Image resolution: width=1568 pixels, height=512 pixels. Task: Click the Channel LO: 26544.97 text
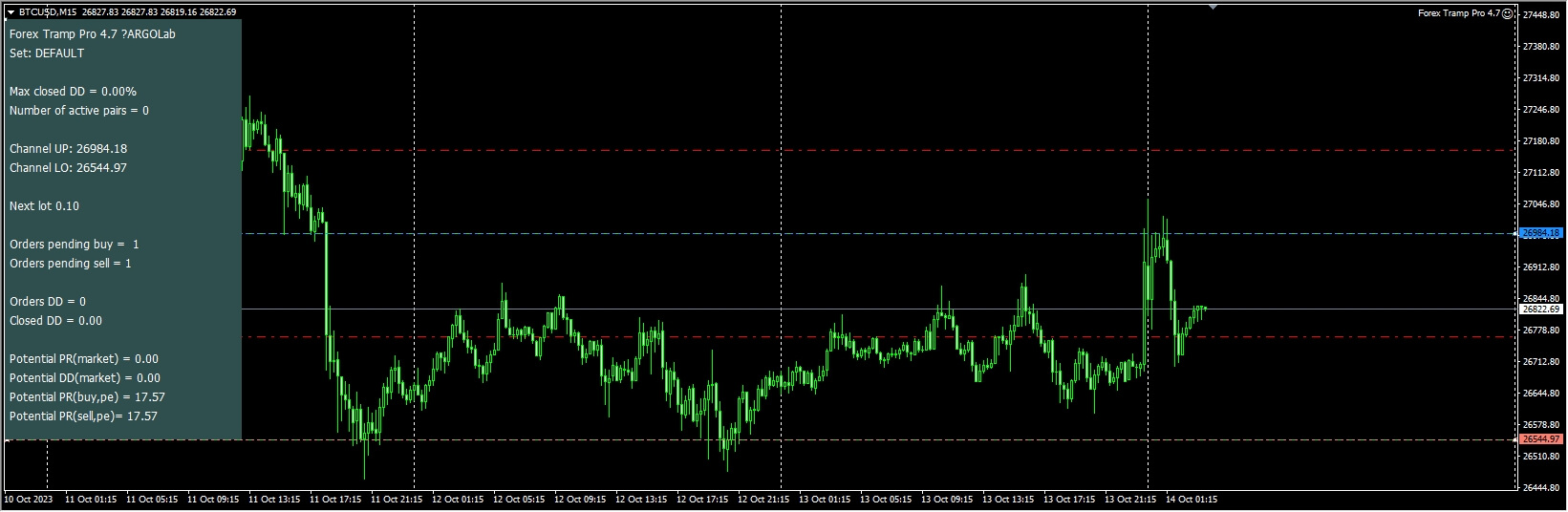pyautogui.click(x=68, y=168)
